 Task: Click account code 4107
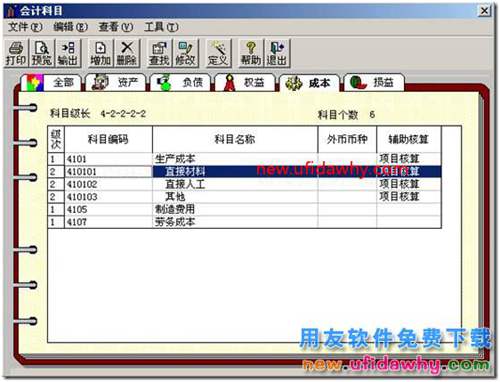[x=108, y=222]
